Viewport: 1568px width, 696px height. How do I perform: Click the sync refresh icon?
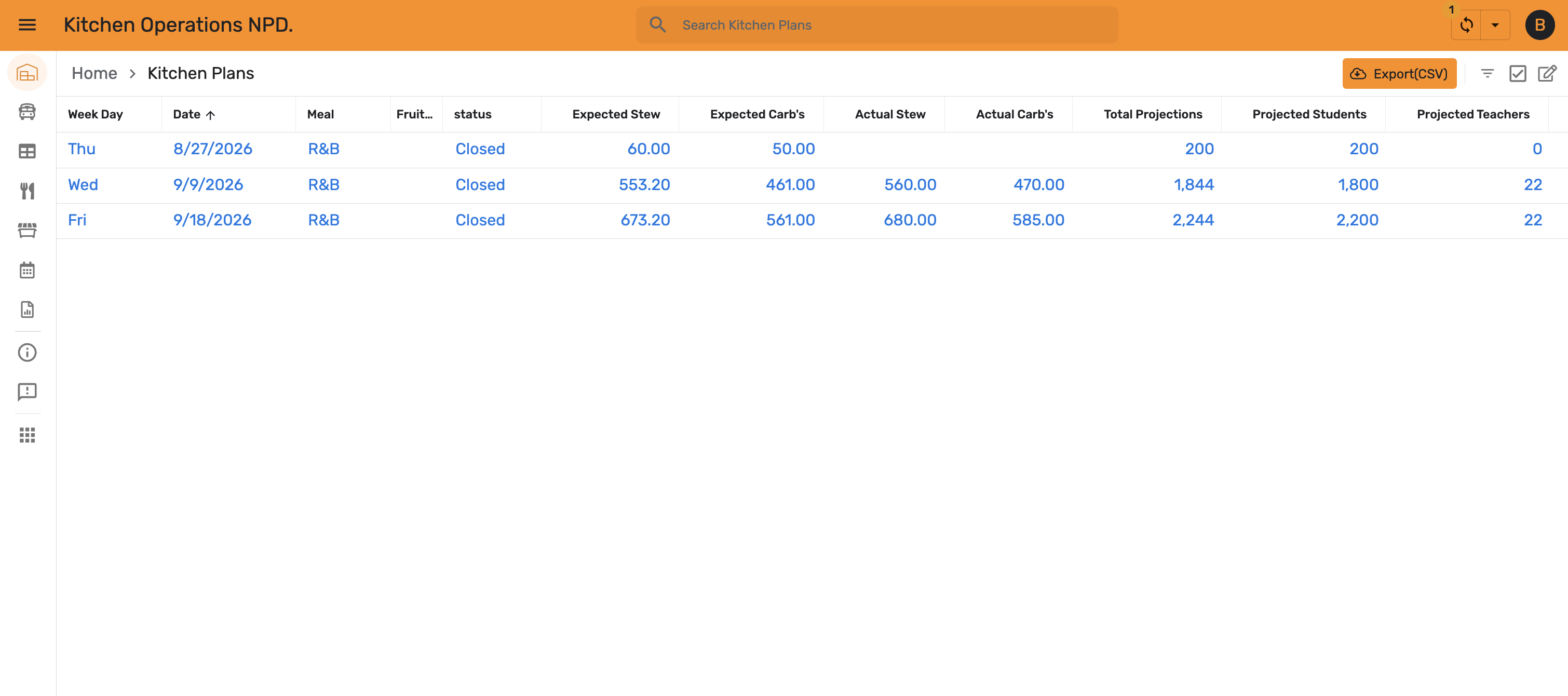pyautogui.click(x=1466, y=25)
